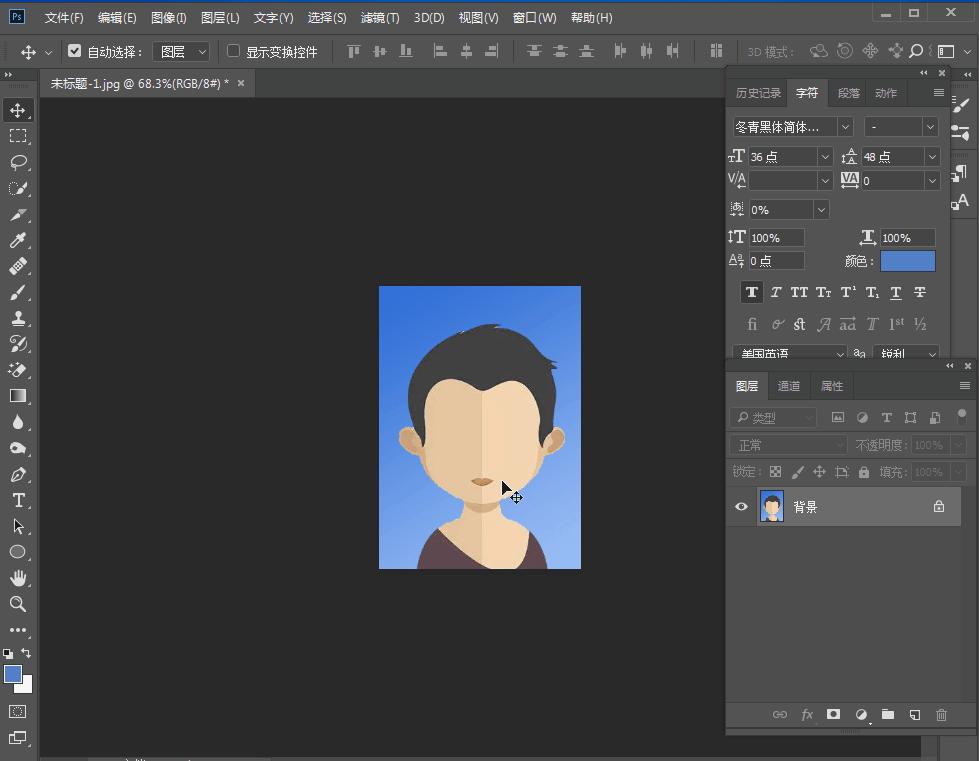Create a new layer icon
979x761 pixels.
pos(914,715)
